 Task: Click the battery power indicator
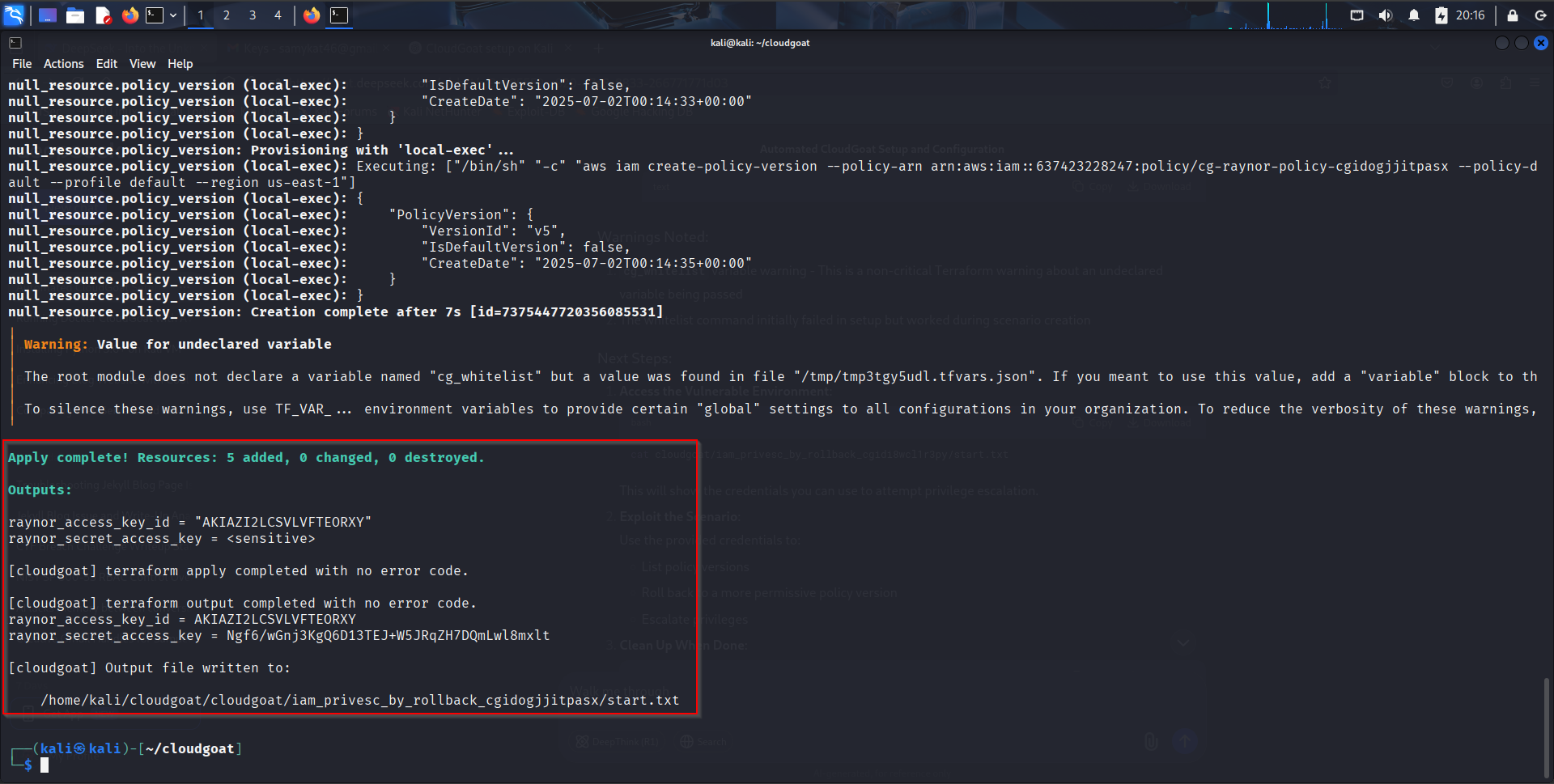click(x=1441, y=15)
